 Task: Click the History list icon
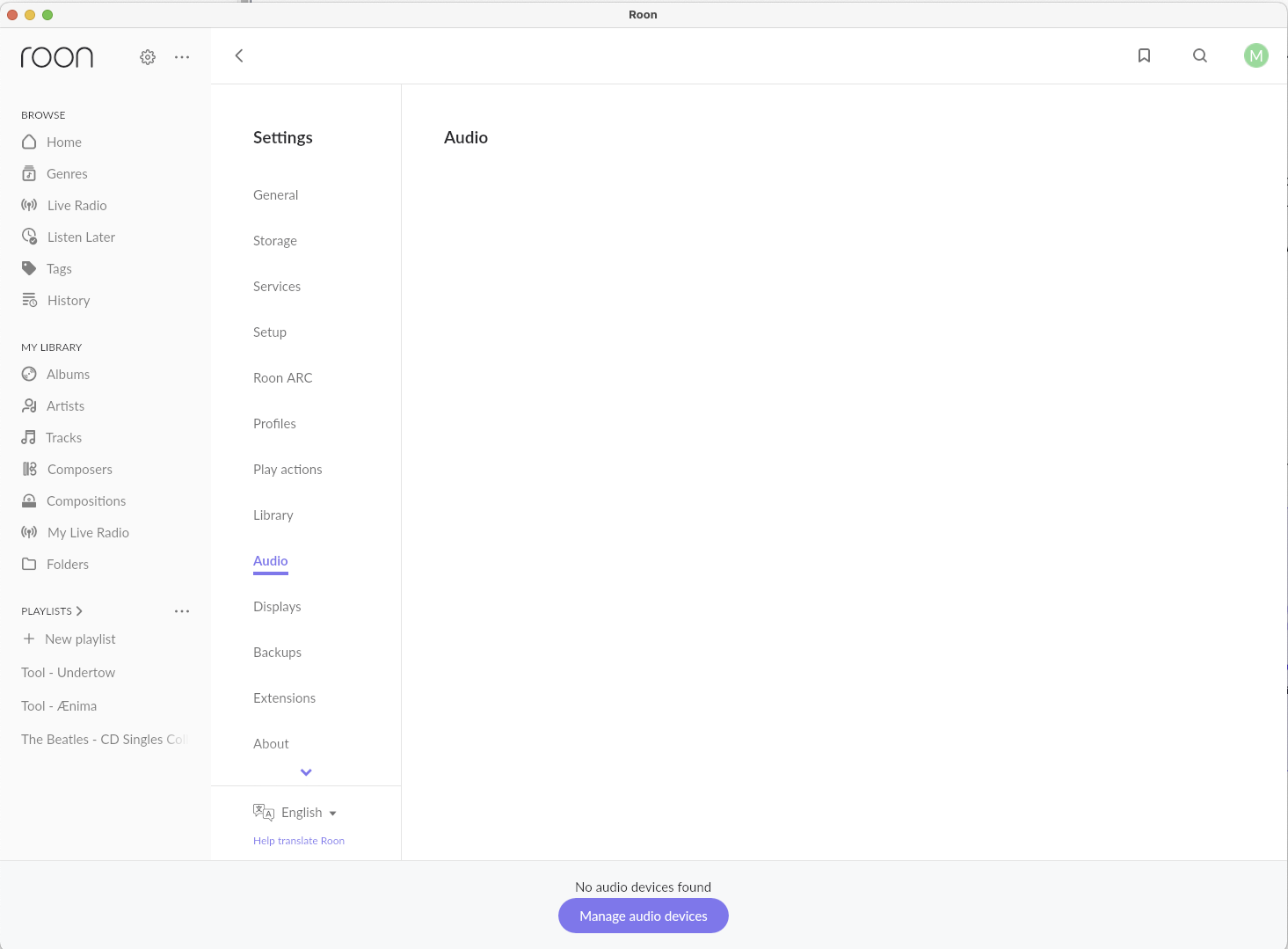[x=29, y=300]
